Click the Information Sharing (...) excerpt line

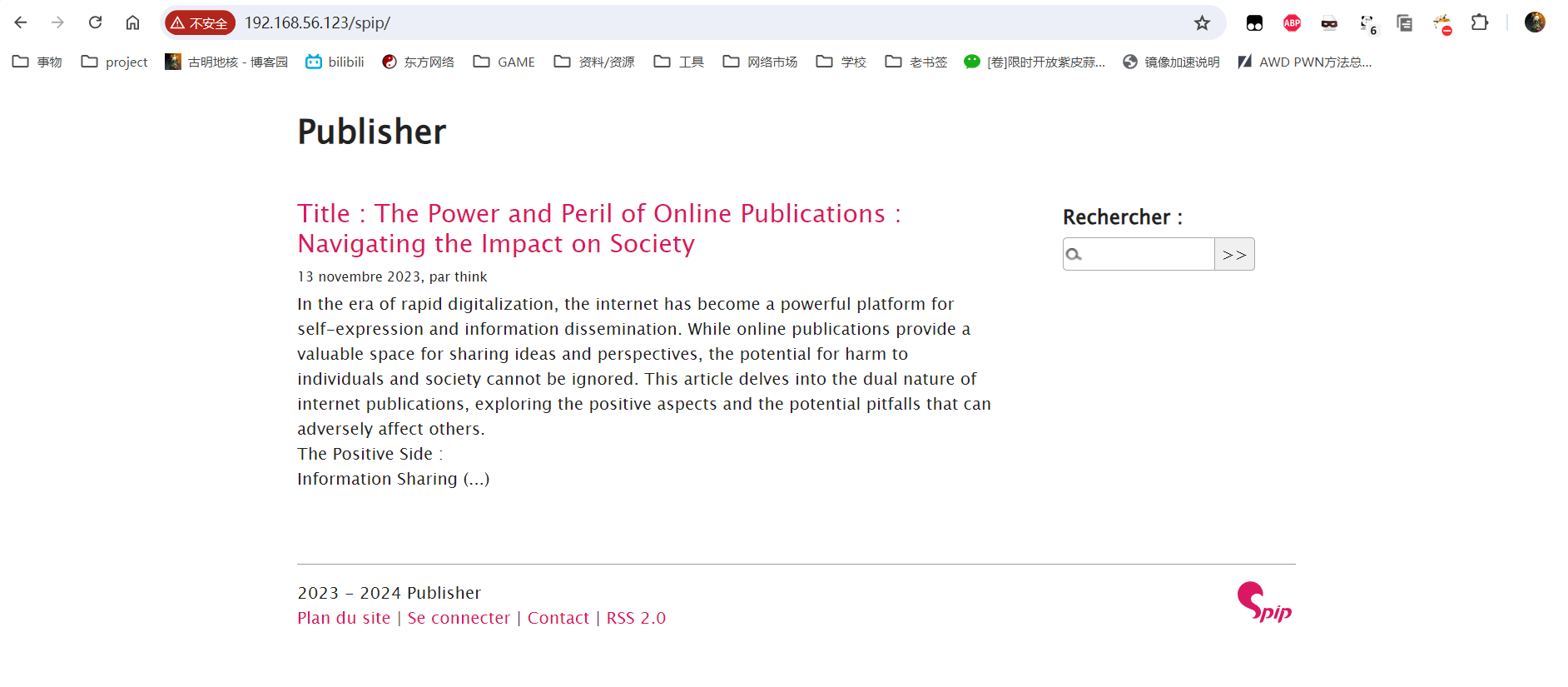394,479
